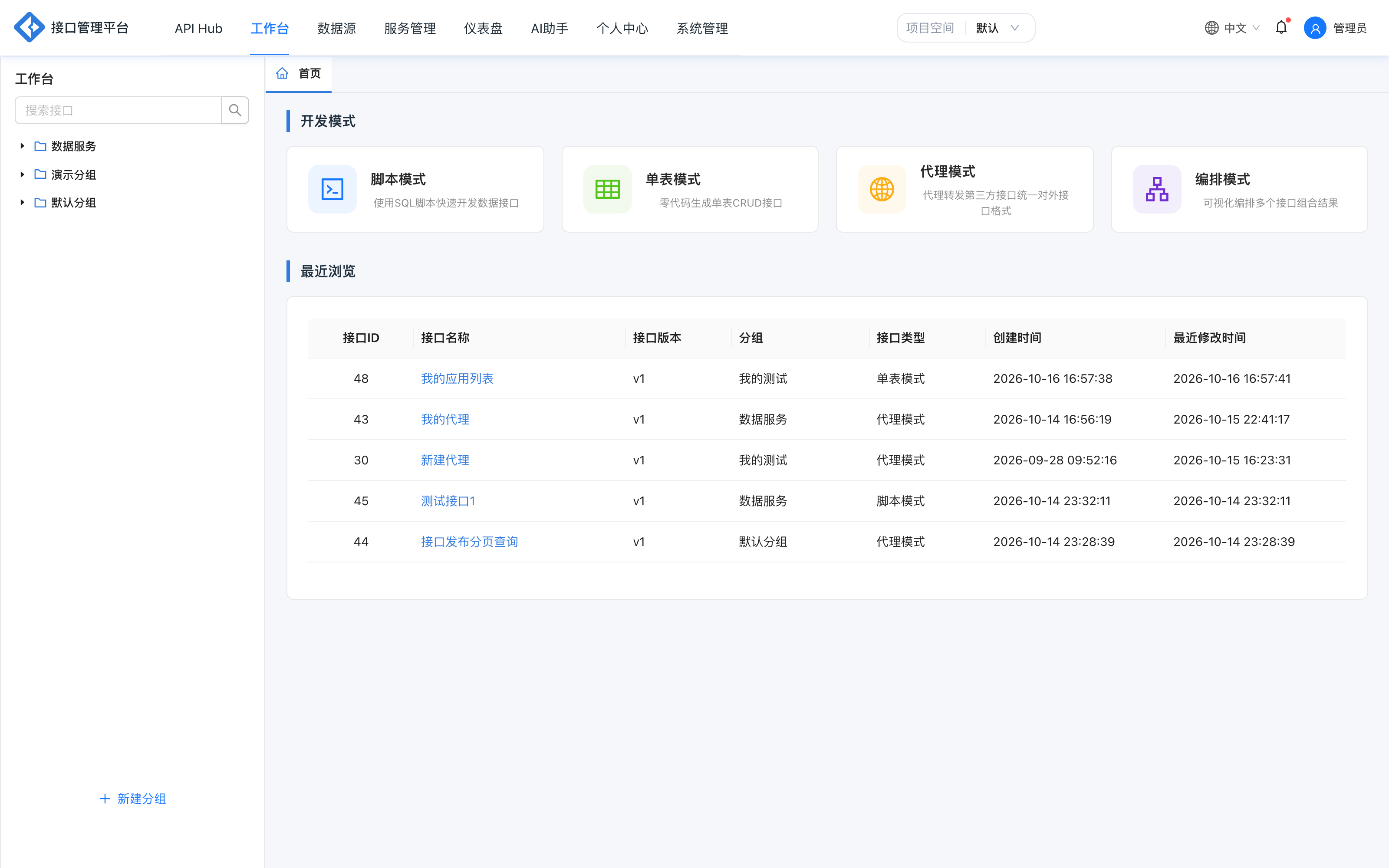This screenshot has width=1389, height=868.
Task: Open 系统管理 in top navigation
Action: click(702, 28)
